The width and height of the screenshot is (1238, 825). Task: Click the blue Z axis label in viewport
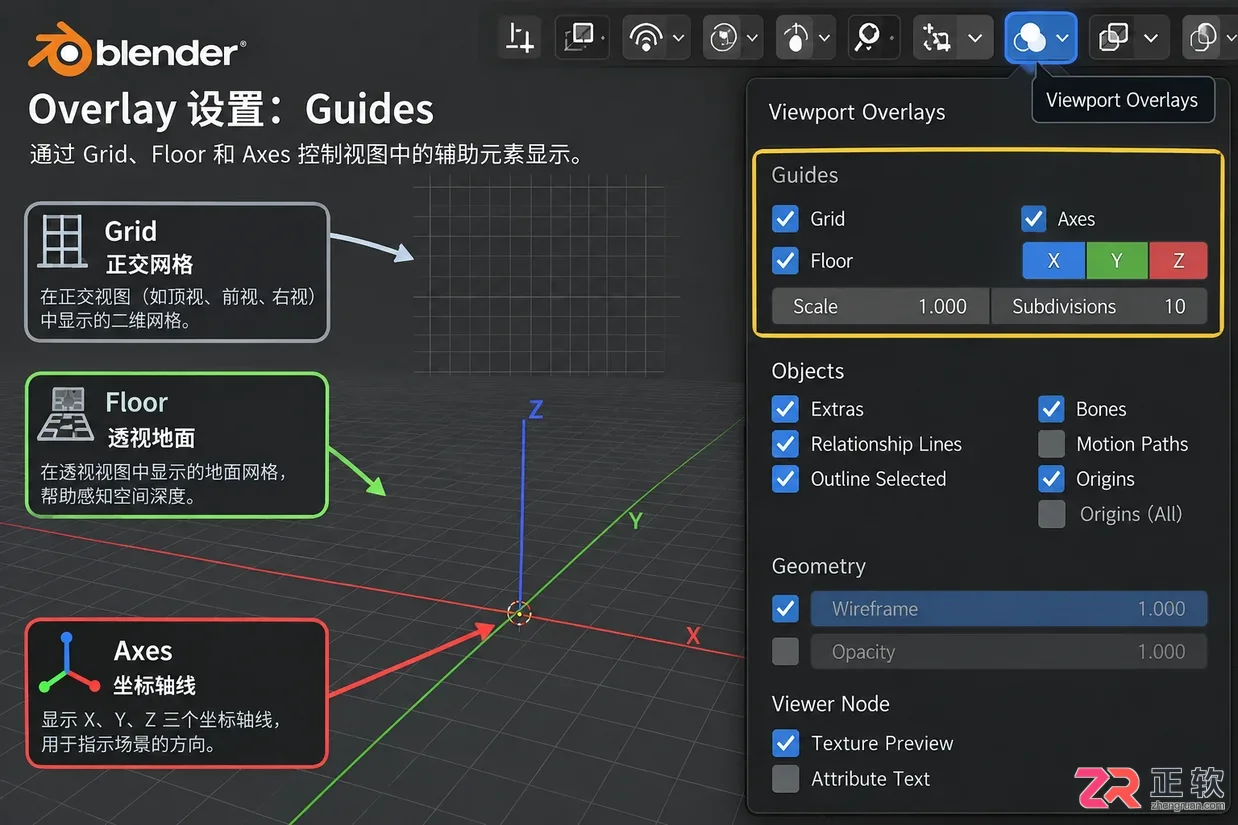click(536, 409)
